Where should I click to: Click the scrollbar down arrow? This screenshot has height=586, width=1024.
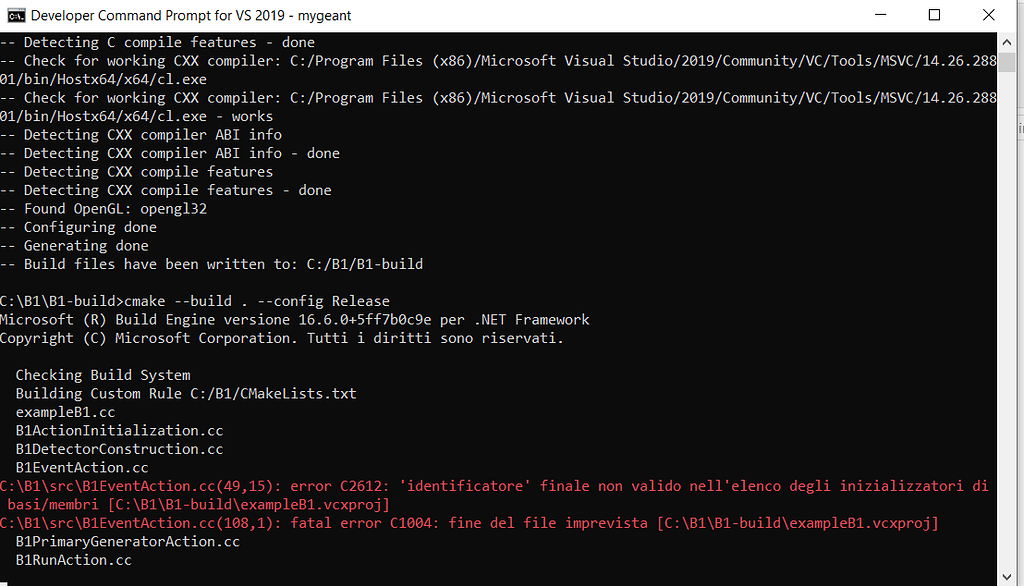[x=1008, y=578]
